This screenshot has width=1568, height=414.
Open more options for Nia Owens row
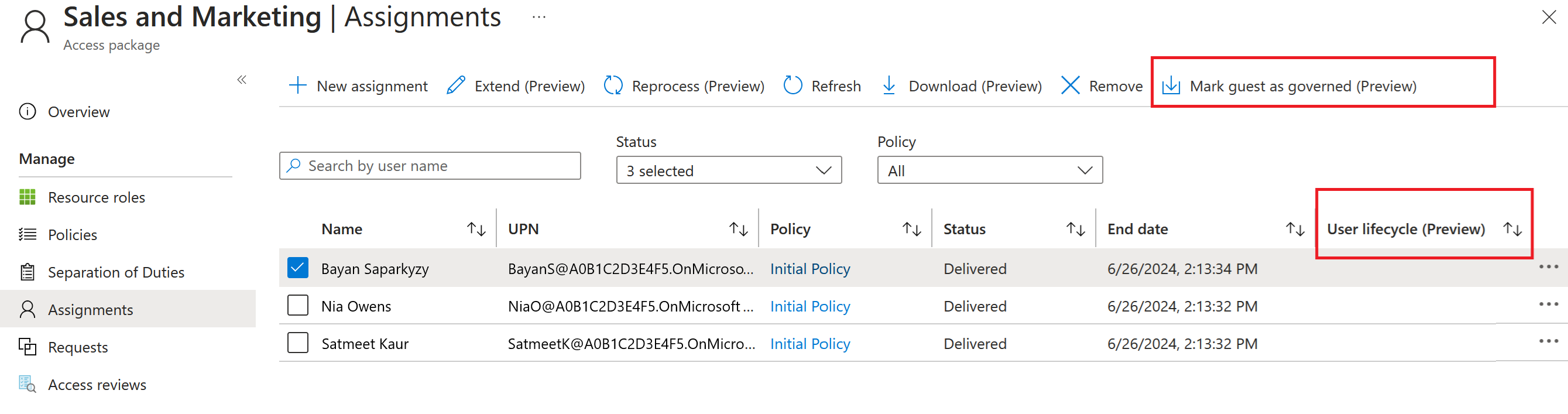1548,304
